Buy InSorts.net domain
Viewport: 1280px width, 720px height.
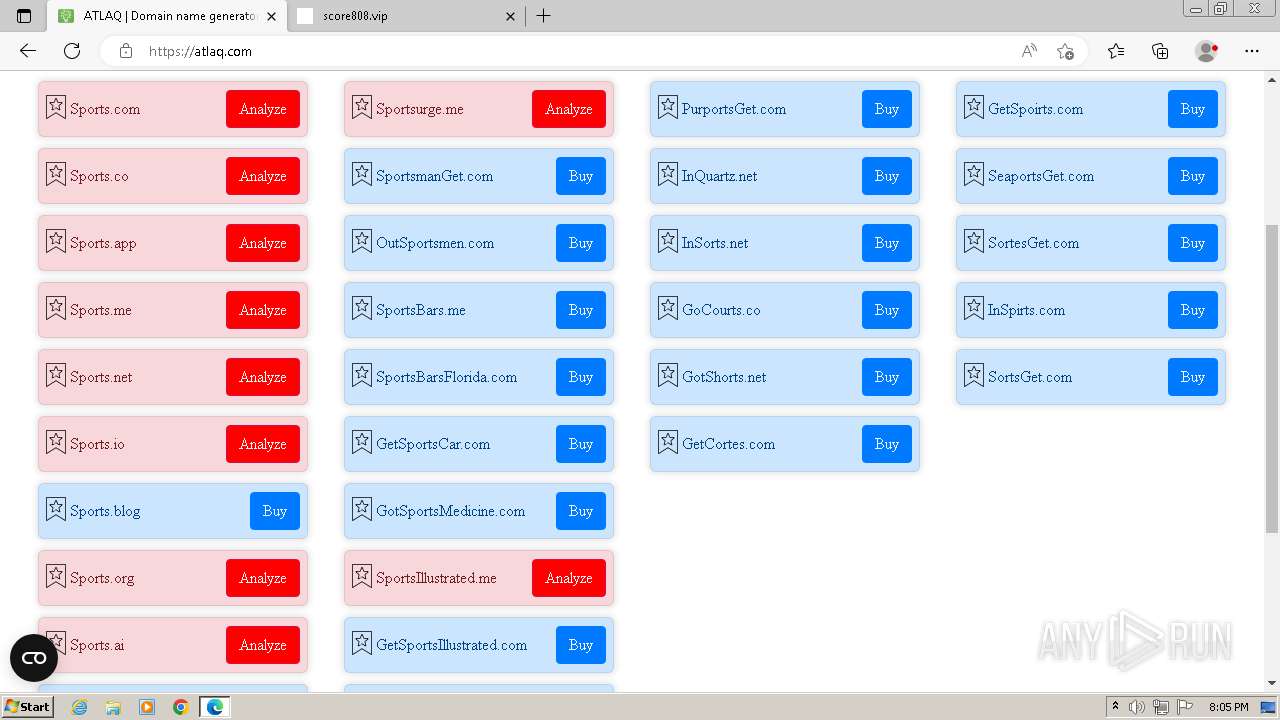pos(887,243)
